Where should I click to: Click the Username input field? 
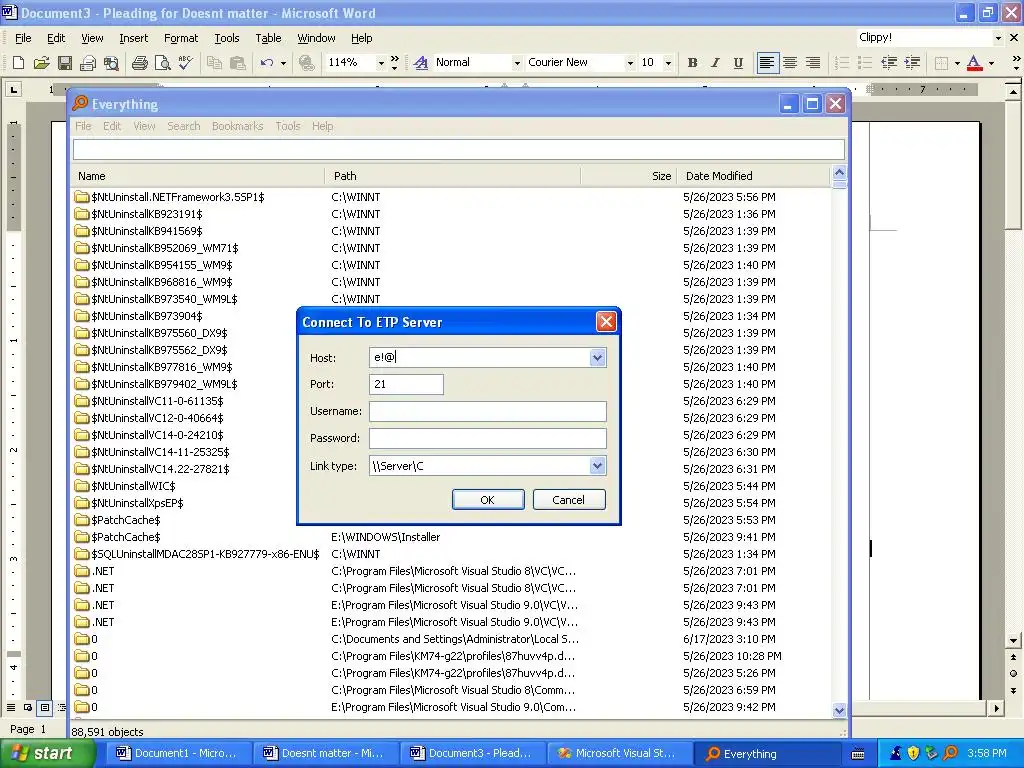coord(488,411)
